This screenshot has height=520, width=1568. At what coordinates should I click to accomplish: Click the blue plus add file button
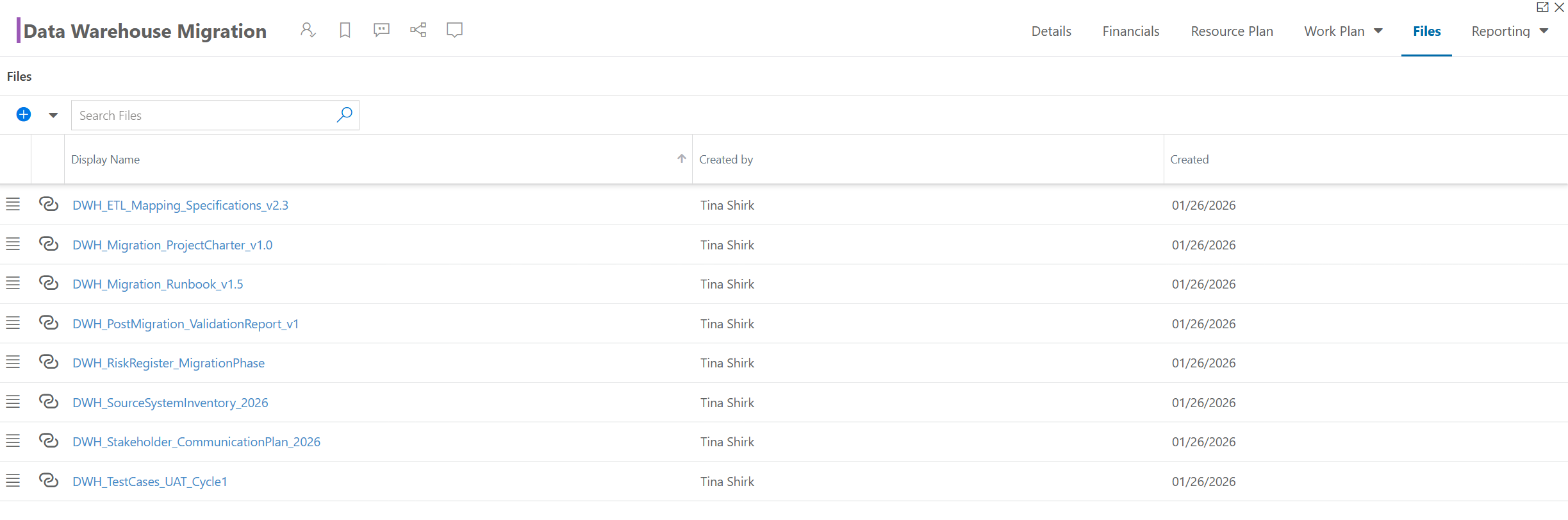coord(24,115)
